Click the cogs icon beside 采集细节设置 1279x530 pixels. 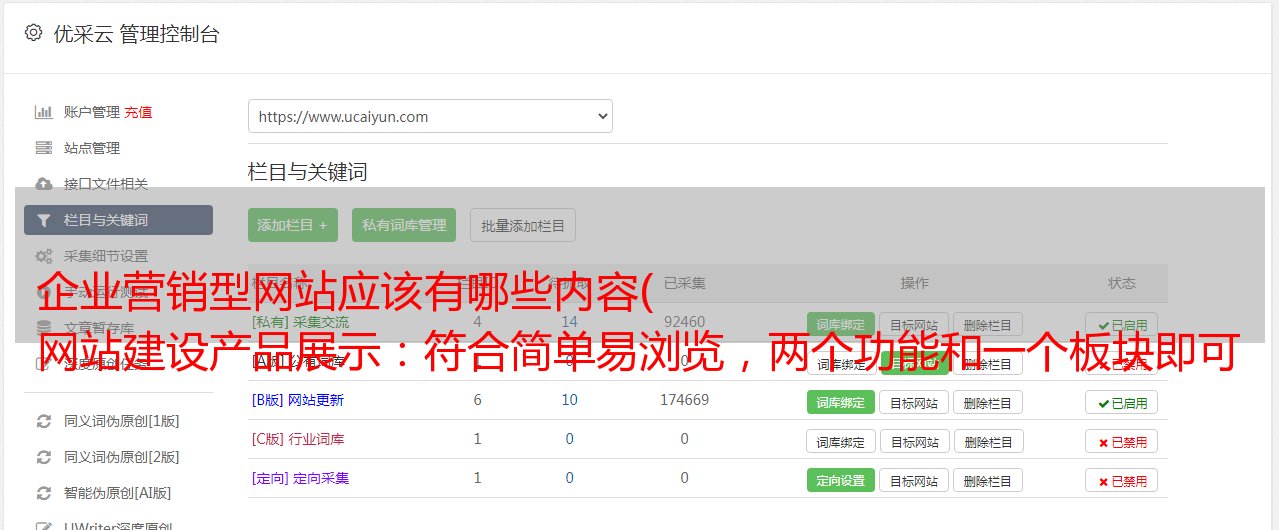point(43,256)
